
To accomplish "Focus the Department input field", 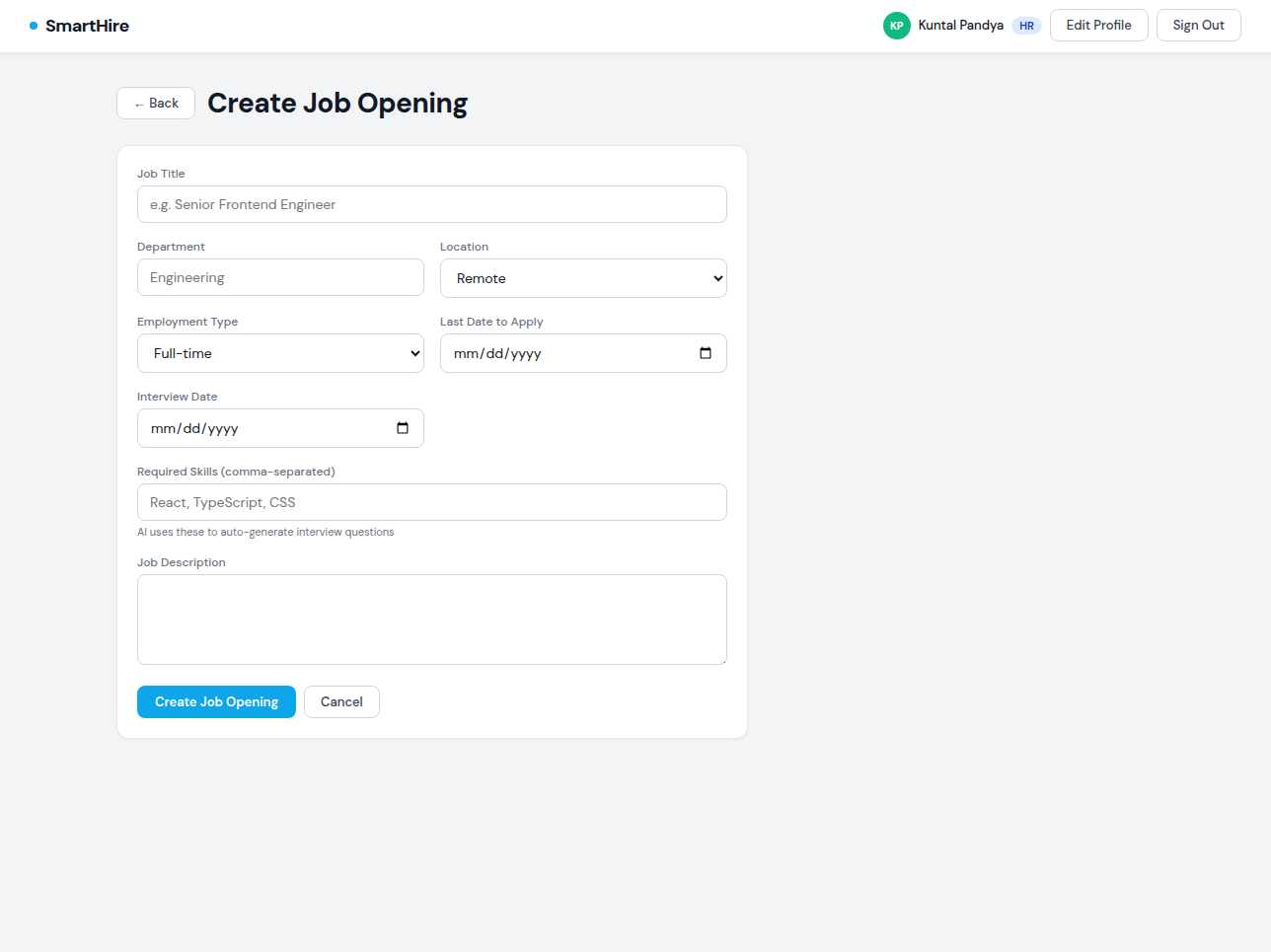I will [280, 277].
